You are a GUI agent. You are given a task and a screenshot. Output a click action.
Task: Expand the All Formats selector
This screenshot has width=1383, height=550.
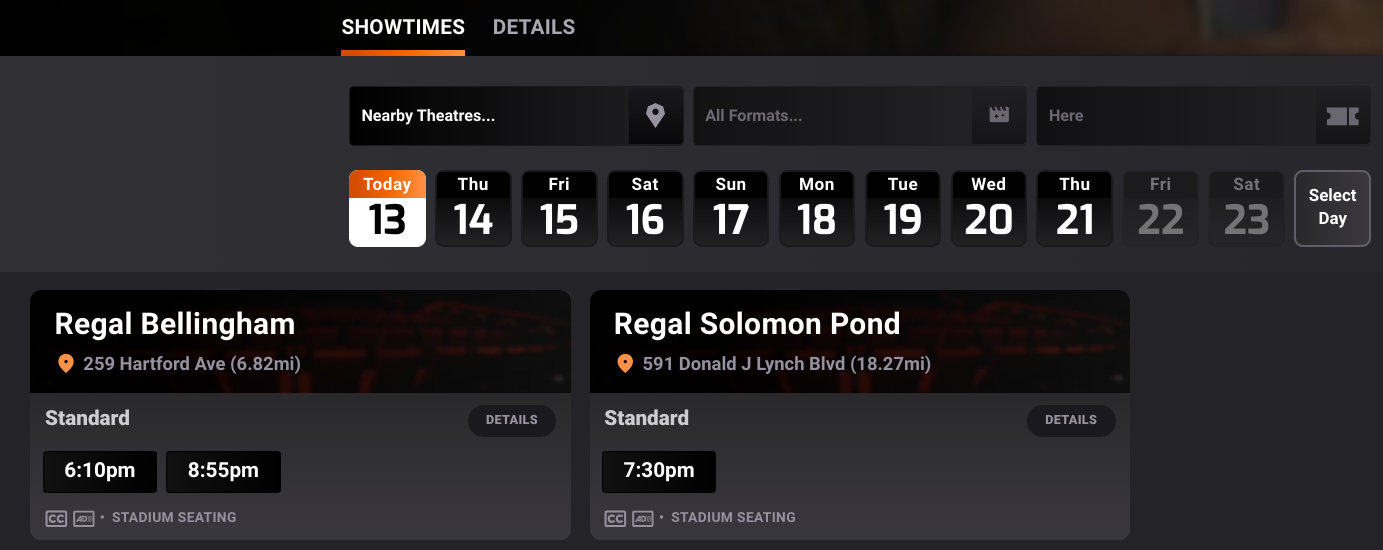[859, 116]
